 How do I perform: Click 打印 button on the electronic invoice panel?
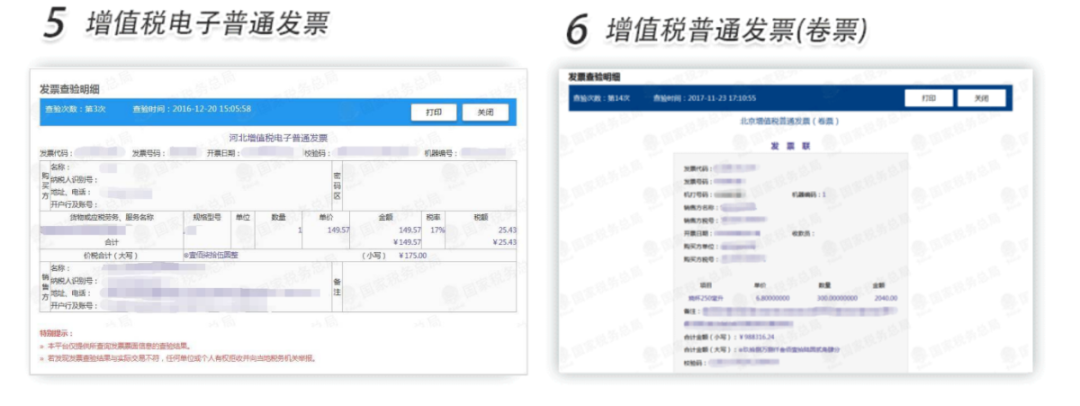(433, 112)
